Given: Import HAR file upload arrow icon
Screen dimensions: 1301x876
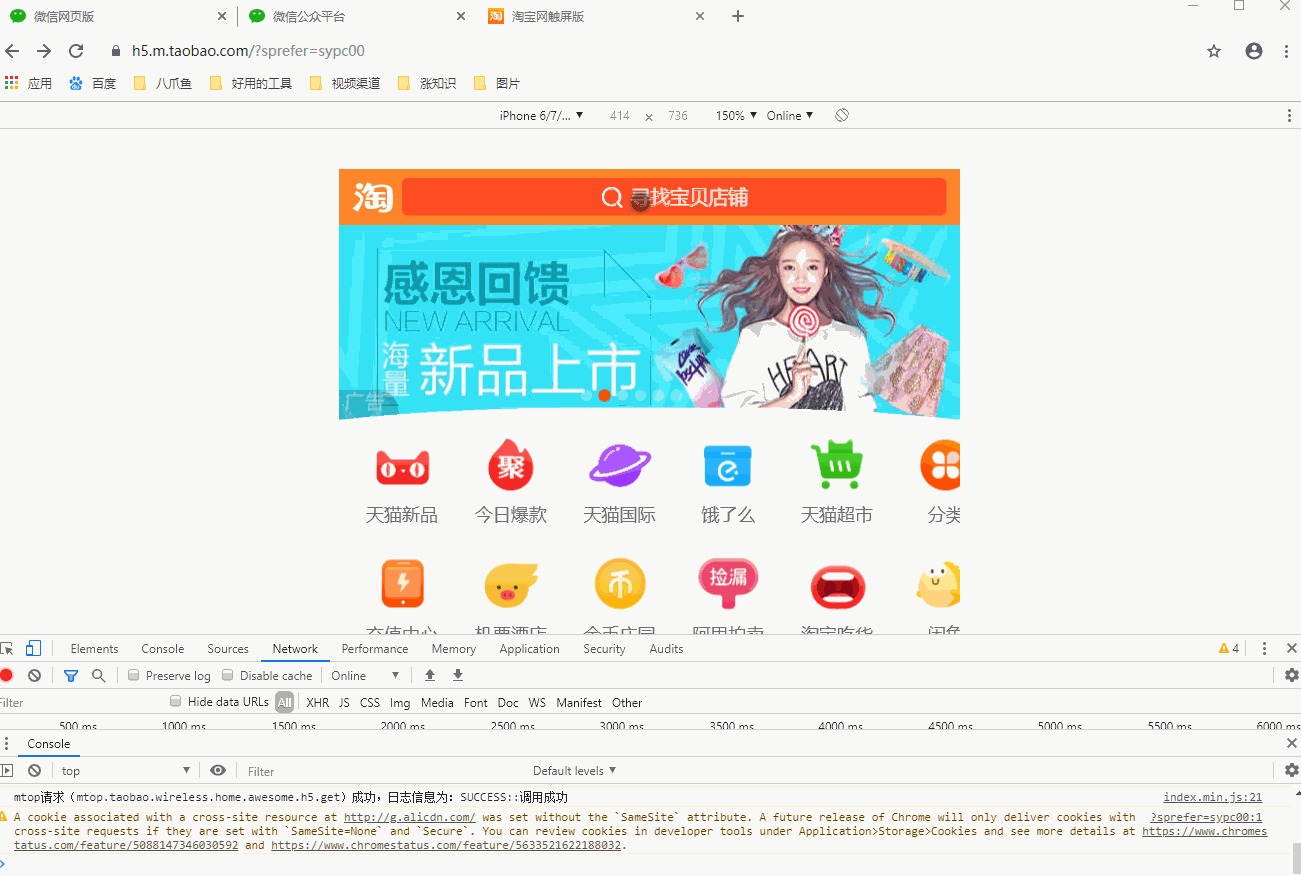Looking at the screenshot, I should point(430,675).
